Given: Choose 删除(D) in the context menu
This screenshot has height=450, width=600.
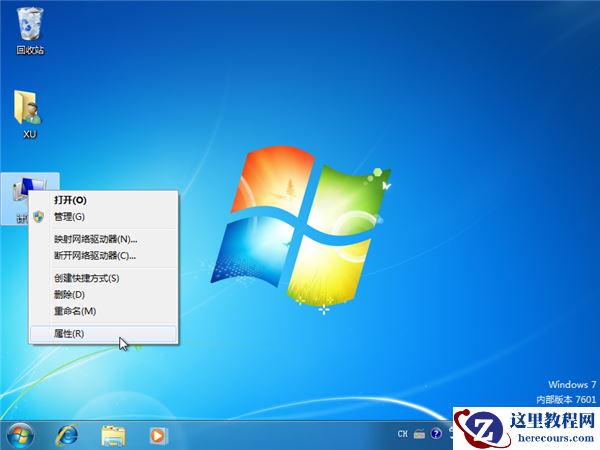Looking at the screenshot, I should click(x=103, y=295).
